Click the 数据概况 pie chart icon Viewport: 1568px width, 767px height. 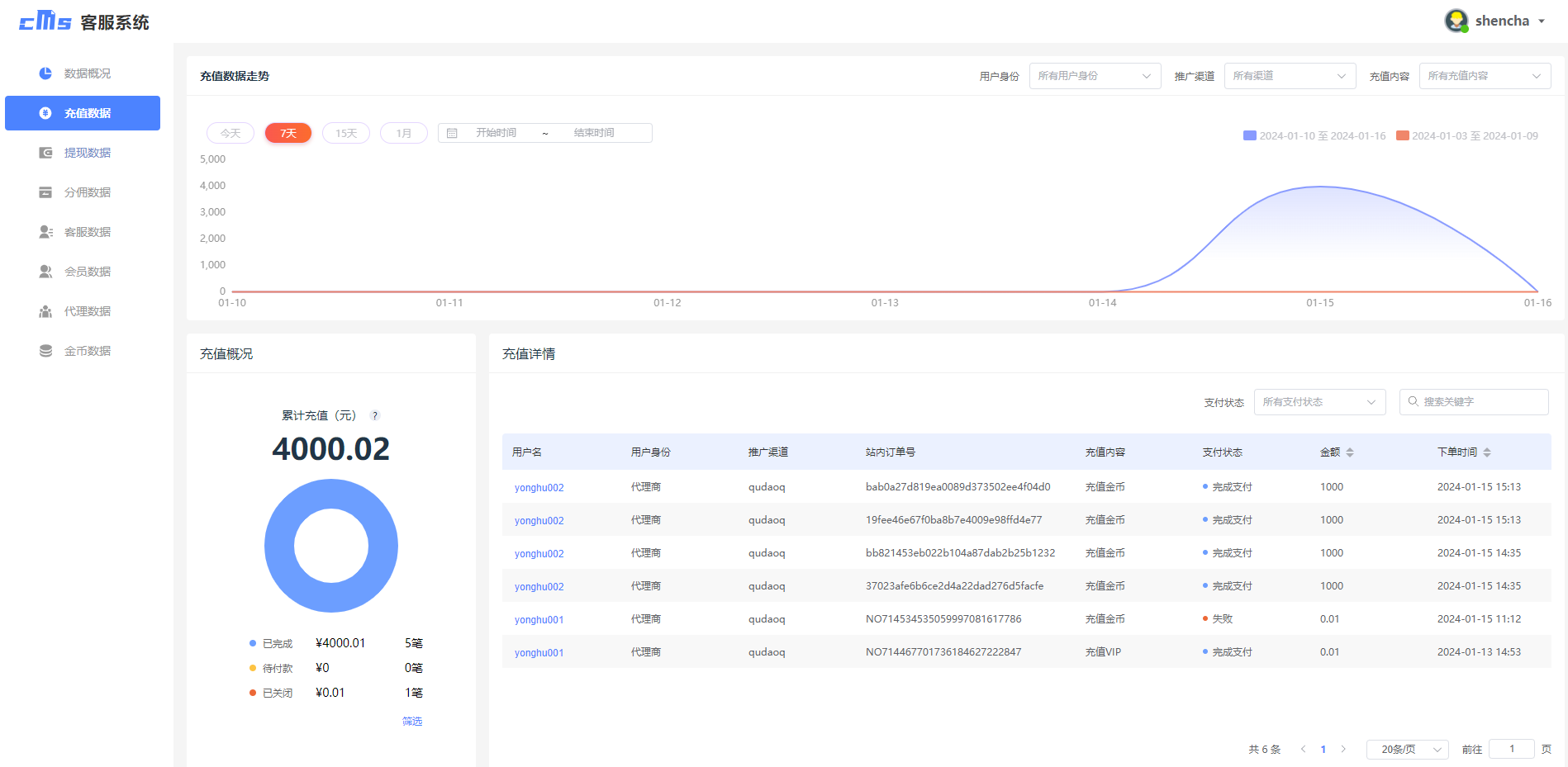(x=45, y=73)
